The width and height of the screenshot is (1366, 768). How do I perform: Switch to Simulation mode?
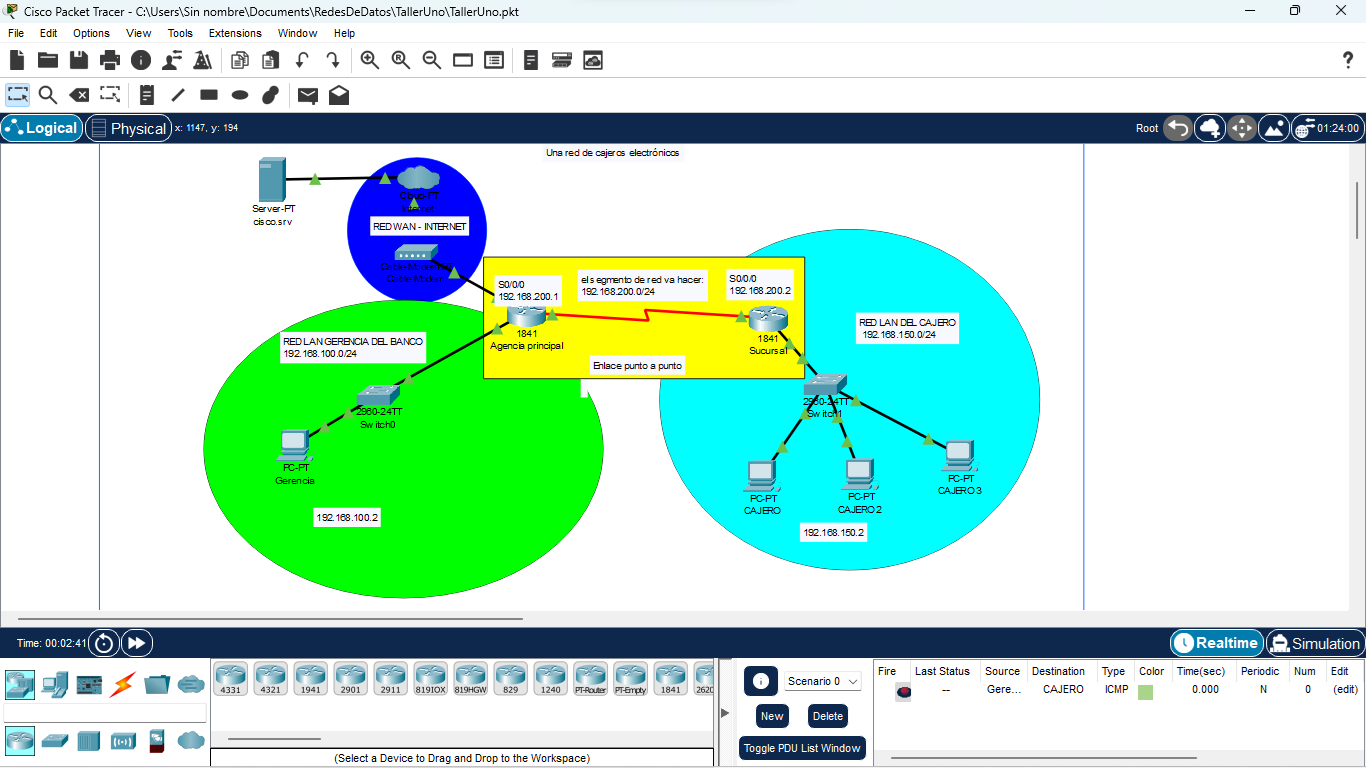coord(1314,643)
